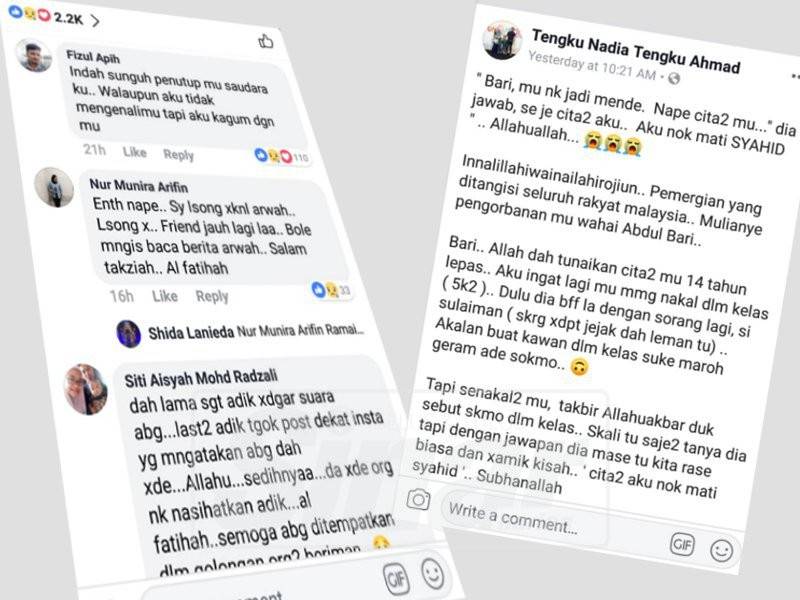Open Tengku Nadia Tengku Ahmad's profile name

click(636, 51)
